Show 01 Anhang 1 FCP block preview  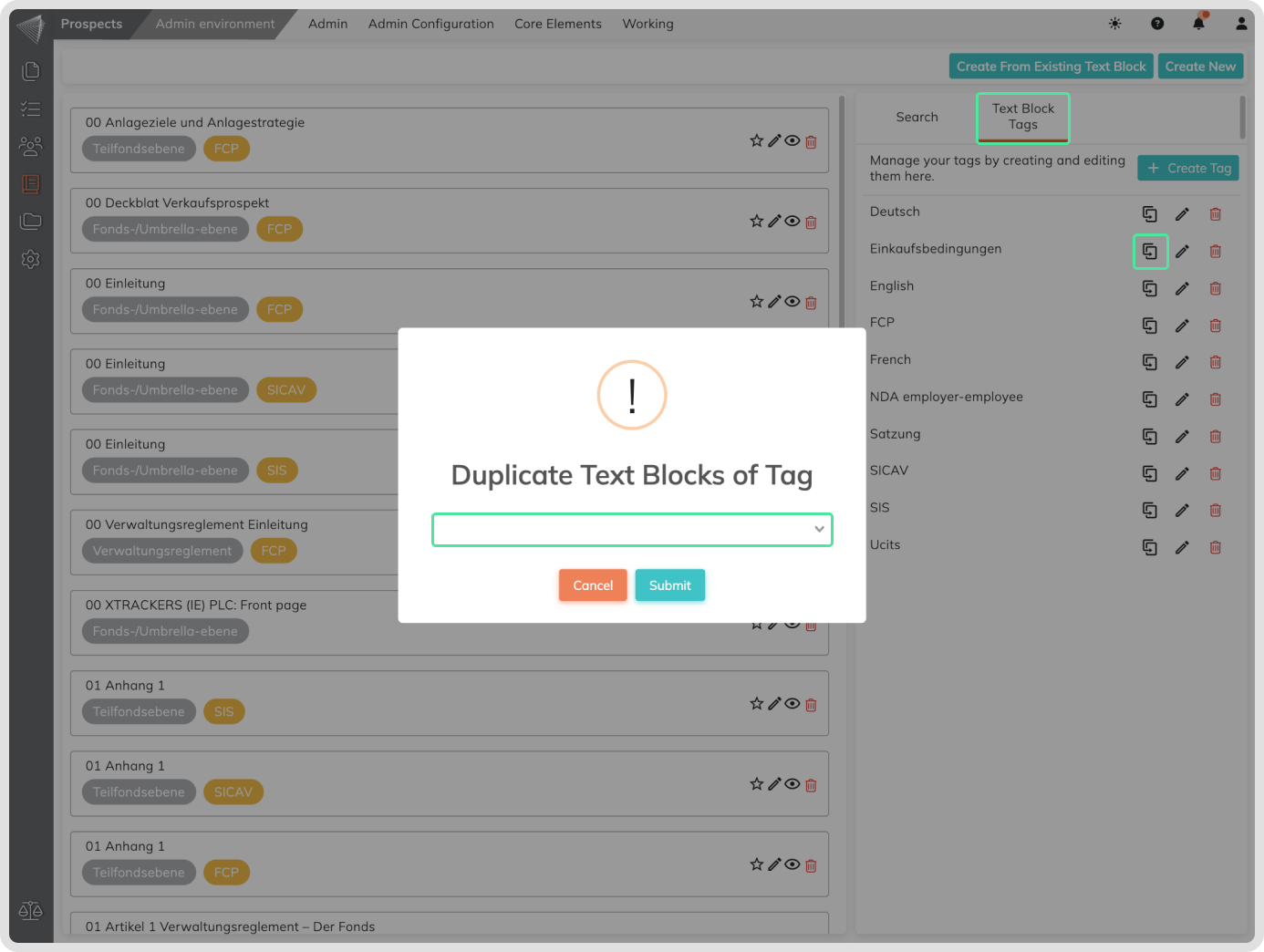tap(793, 864)
